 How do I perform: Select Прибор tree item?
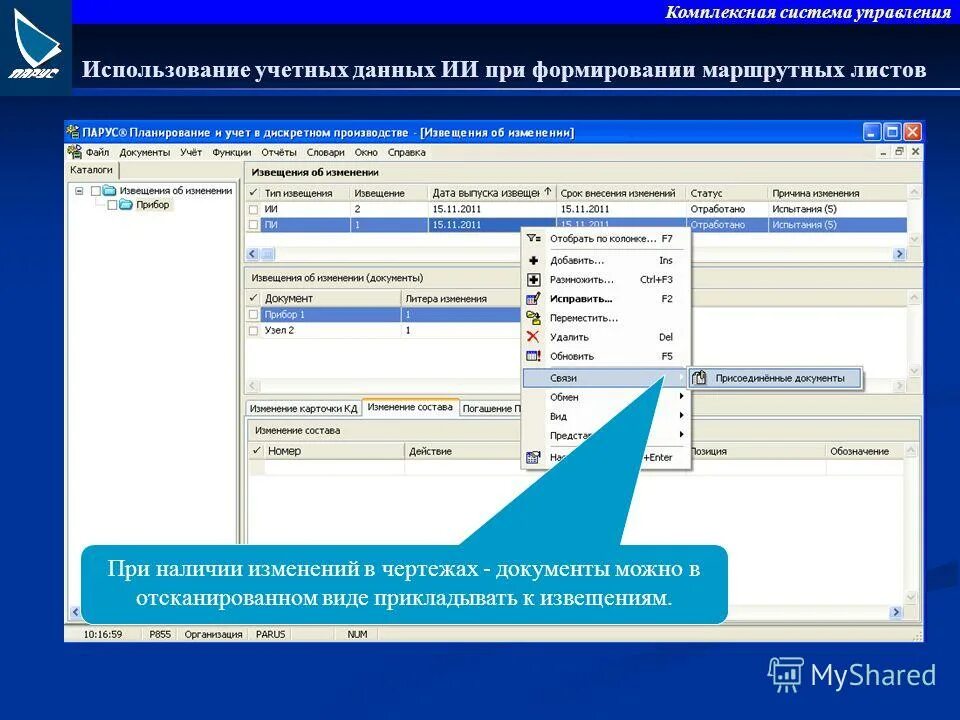click(152, 204)
